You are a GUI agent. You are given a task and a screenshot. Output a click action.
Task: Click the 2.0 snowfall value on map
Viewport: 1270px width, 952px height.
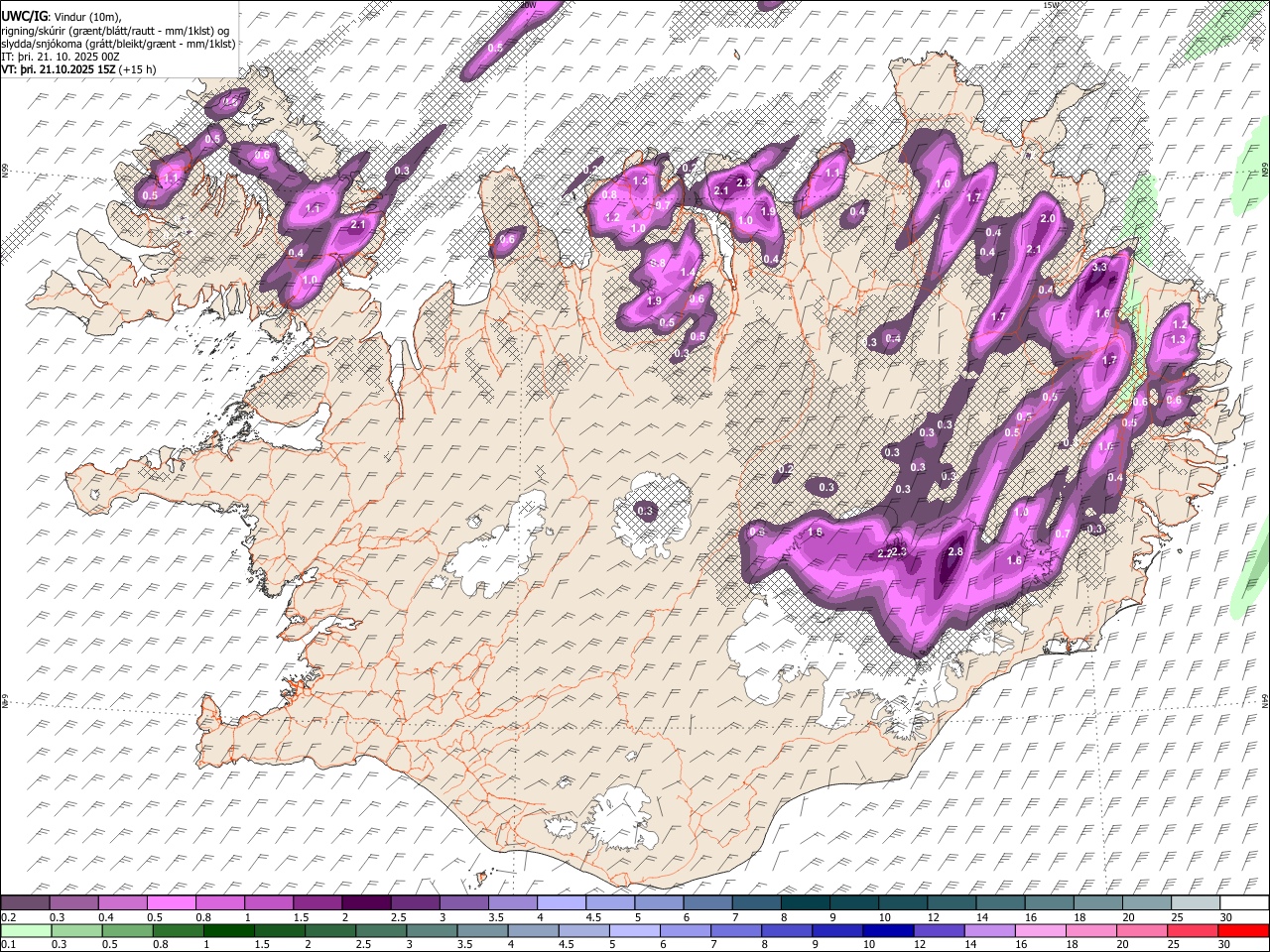pos(1047,218)
